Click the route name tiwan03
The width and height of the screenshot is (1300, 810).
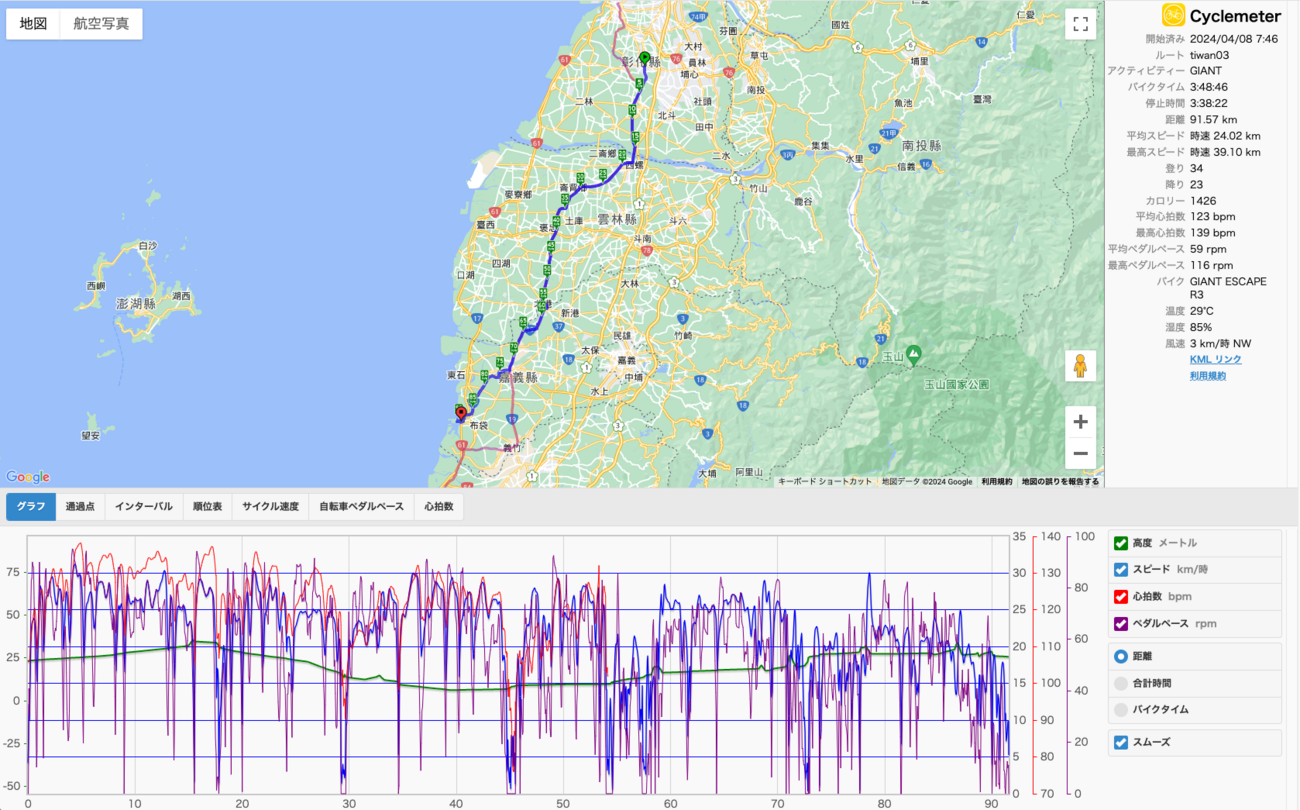(1209, 55)
